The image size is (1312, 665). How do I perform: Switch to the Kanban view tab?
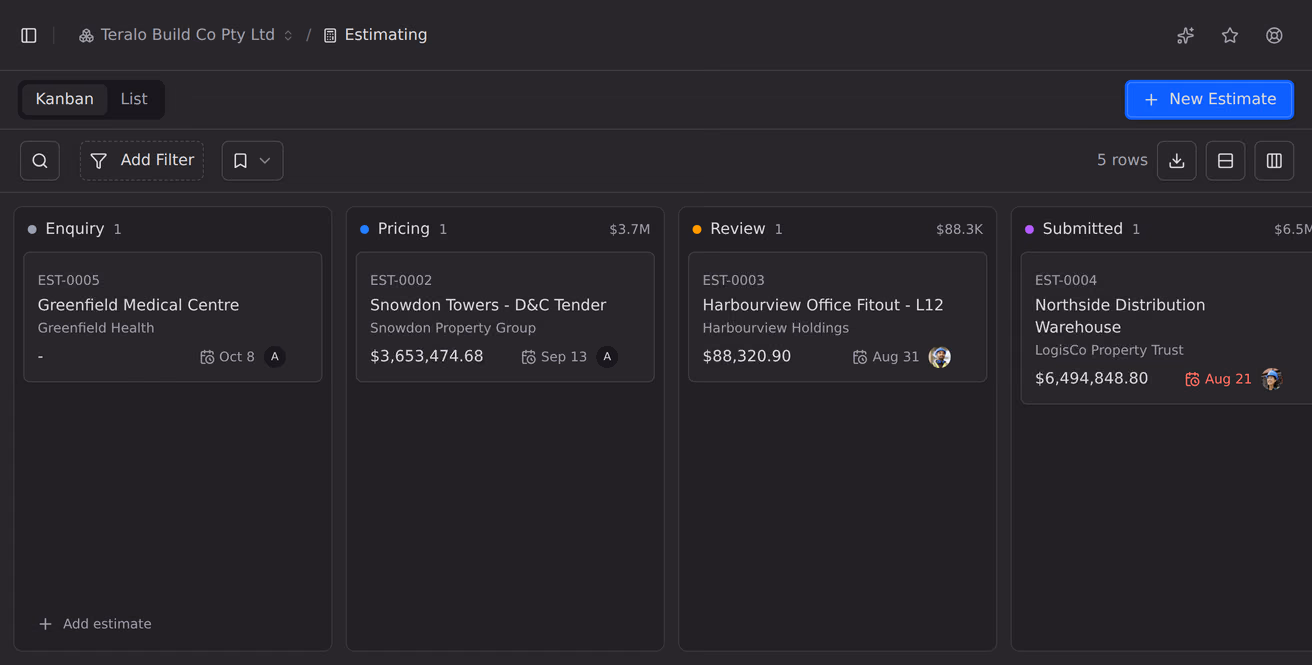pos(65,99)
